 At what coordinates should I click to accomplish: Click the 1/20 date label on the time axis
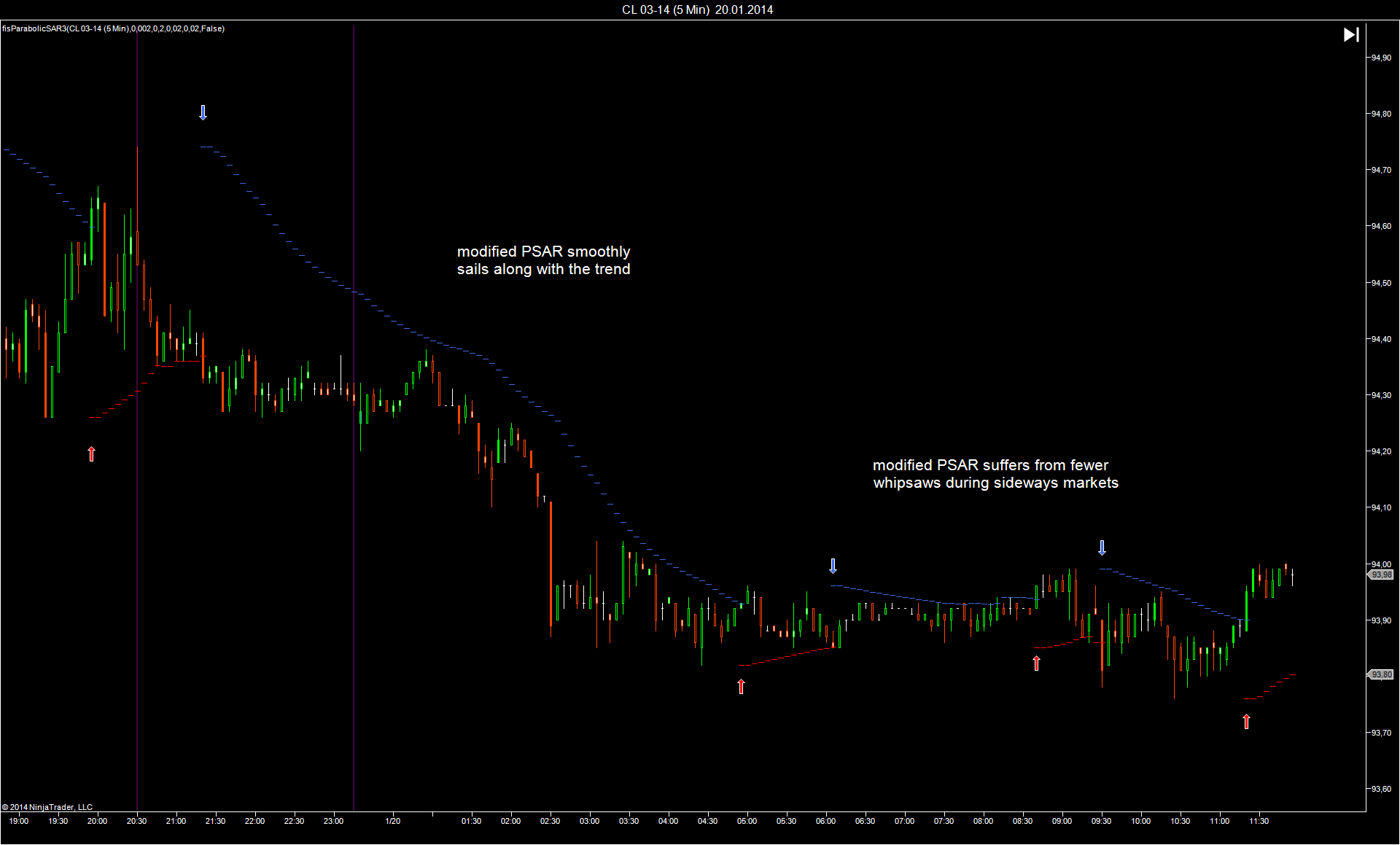tap(392, 821)
